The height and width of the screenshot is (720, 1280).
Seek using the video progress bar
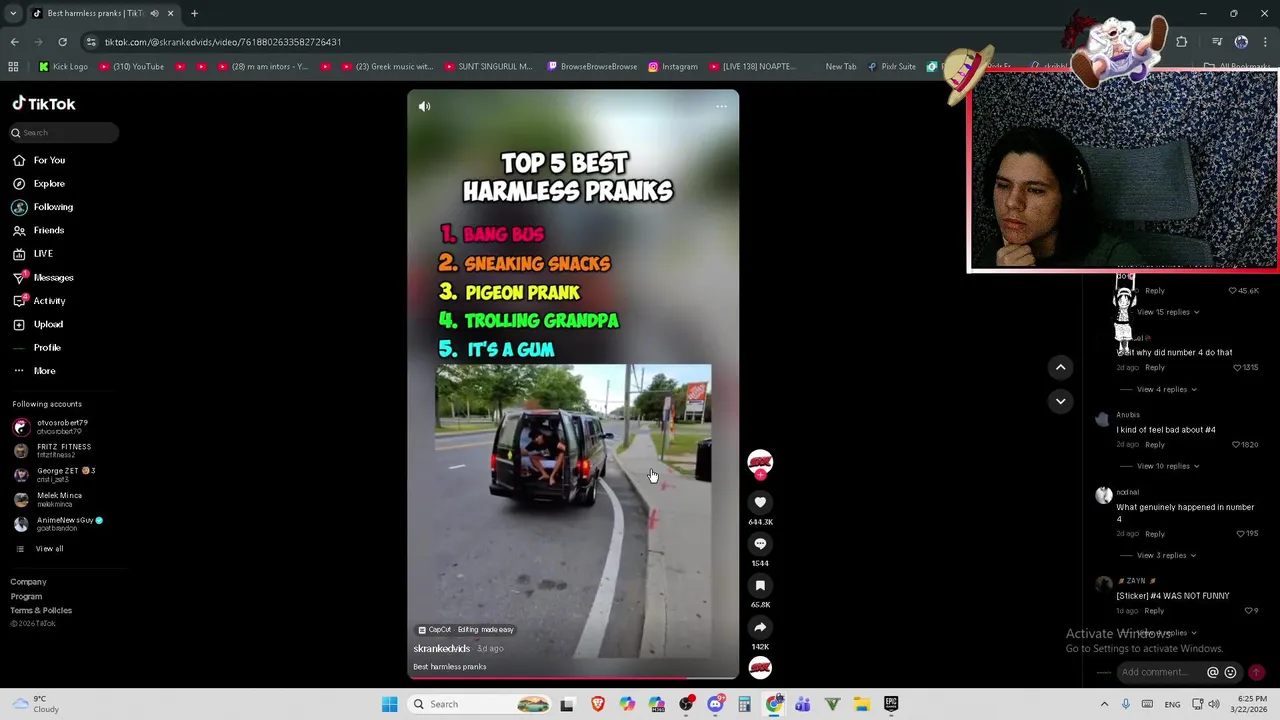(573, 678)
